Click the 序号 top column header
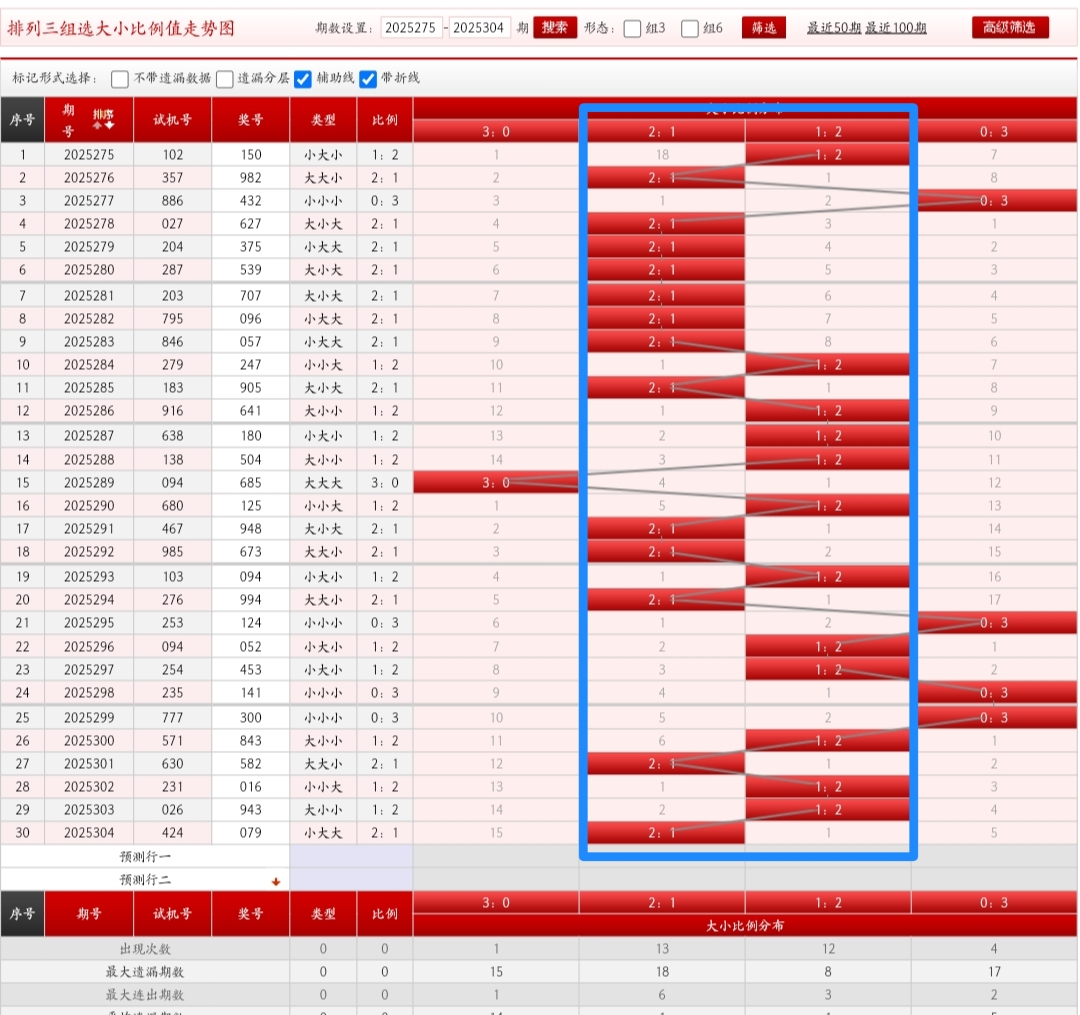Image resolution: width=1080 pixels, height=1015 pixels. click(22, 120)
